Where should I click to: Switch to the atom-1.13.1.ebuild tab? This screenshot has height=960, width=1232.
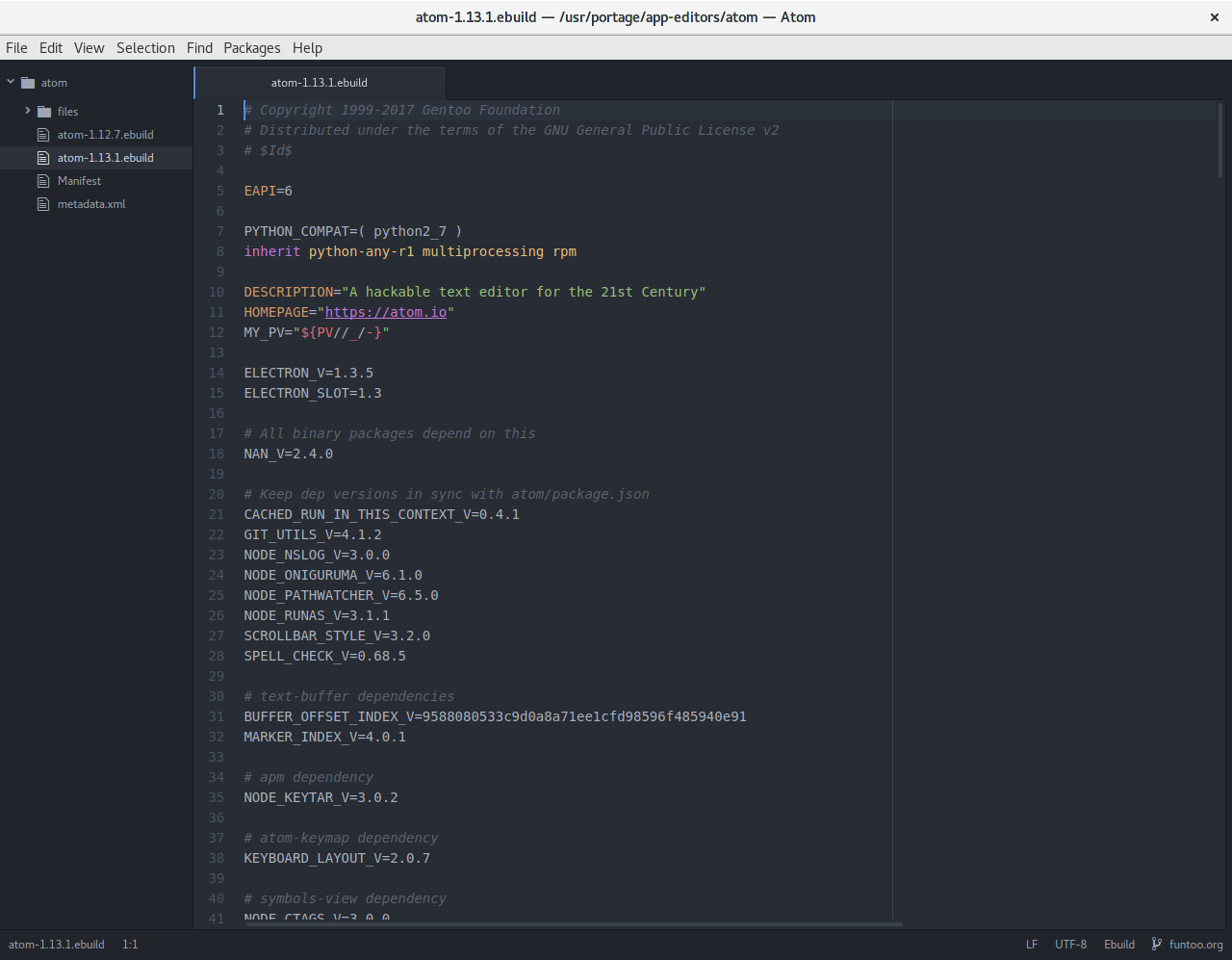tap(319, 83)
